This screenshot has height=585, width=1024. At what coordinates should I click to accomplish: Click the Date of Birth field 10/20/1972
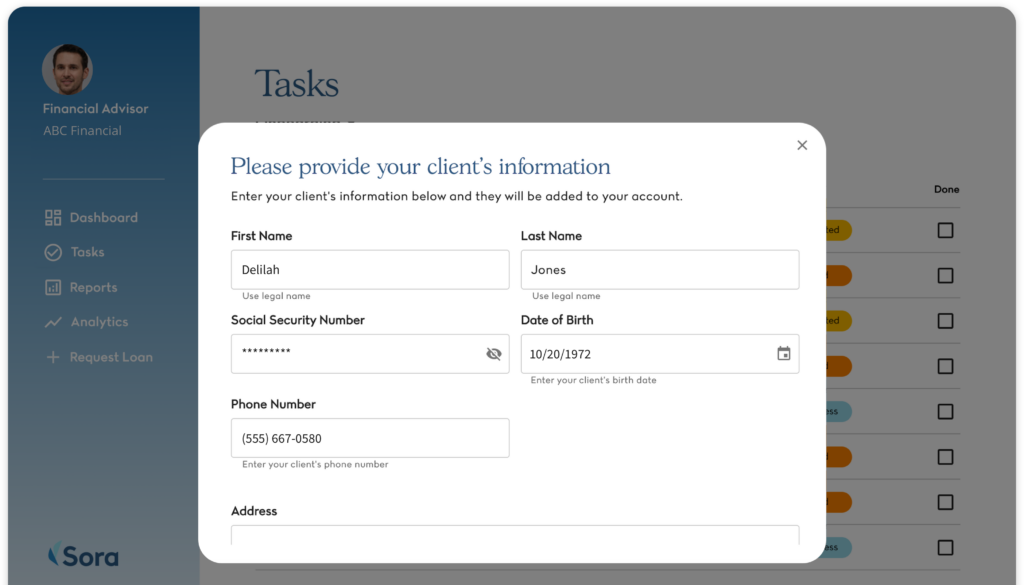[660, 354]
